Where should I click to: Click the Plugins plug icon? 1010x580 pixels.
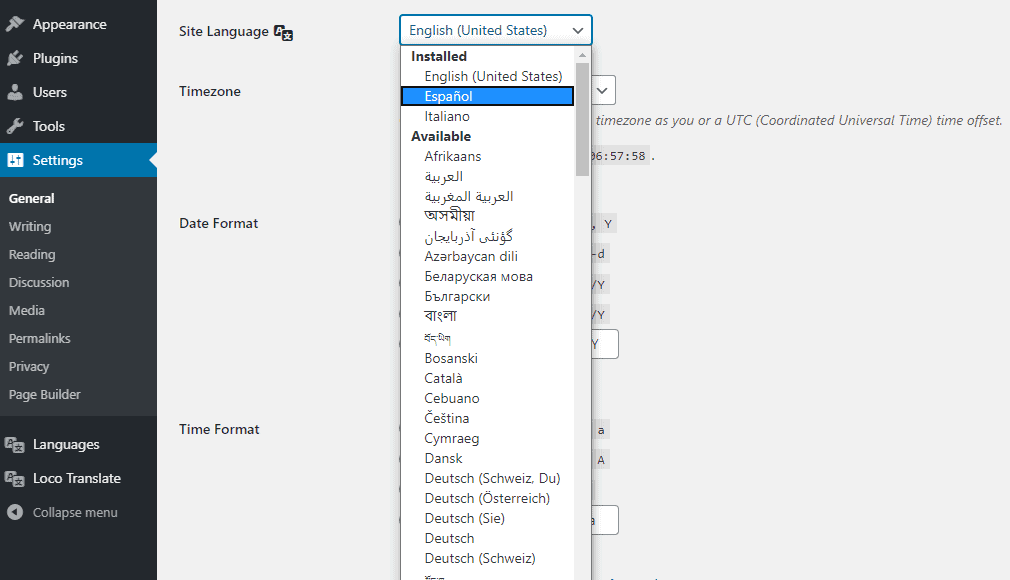pos(15,58)
